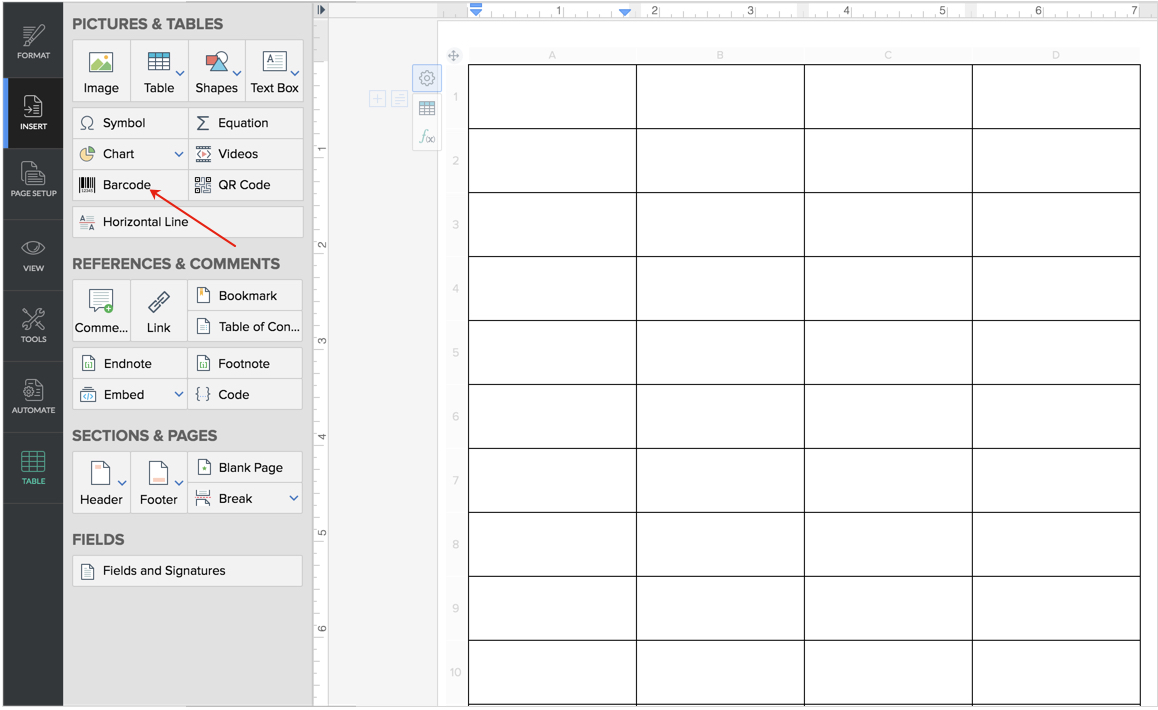This screenshot has height=710, width=1158.
Task: Expand the Chart options dropdown
Action: click(179, 154)
